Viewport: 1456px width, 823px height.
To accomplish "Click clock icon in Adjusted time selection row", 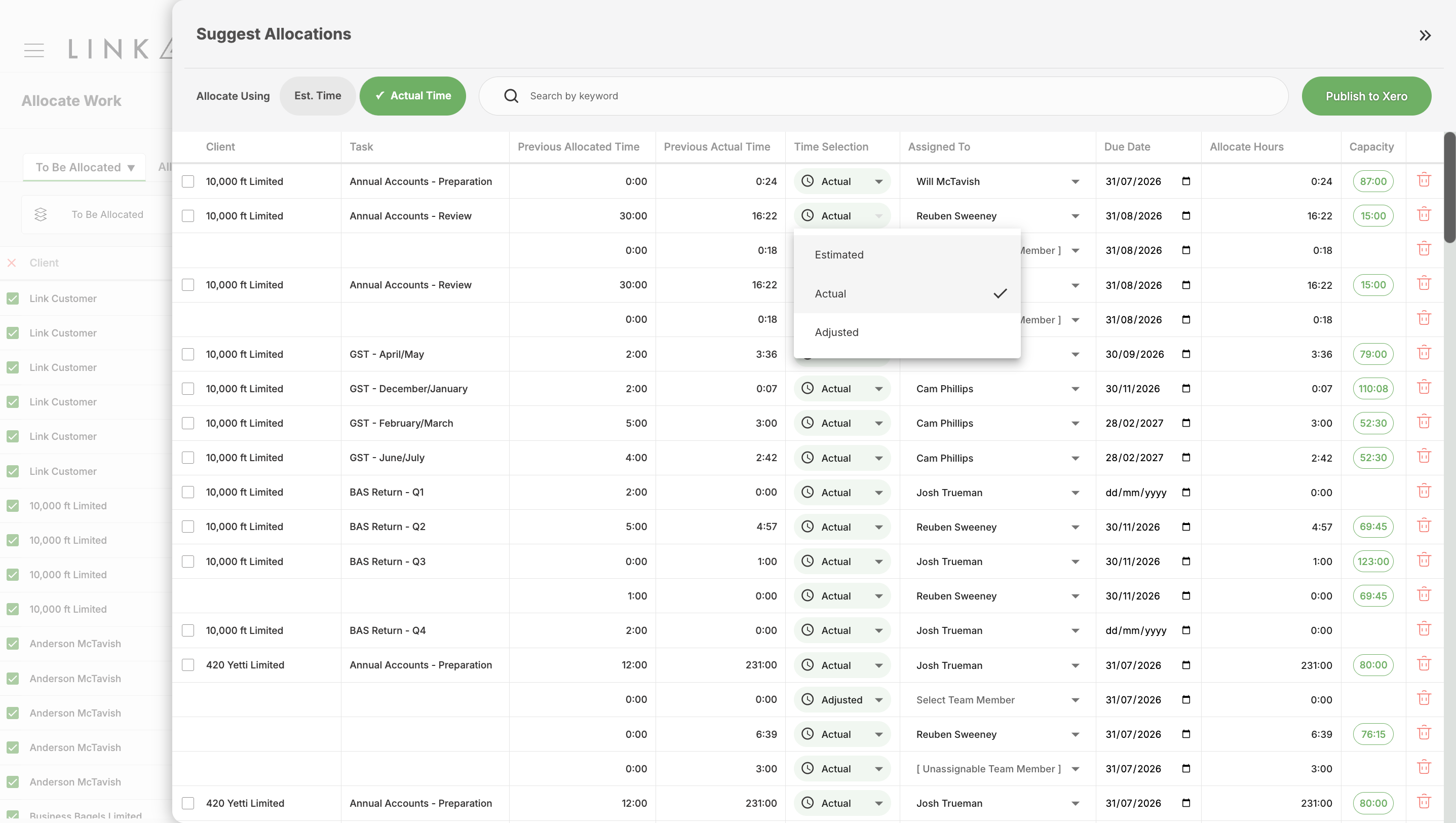I will click(x=808, y=699).
